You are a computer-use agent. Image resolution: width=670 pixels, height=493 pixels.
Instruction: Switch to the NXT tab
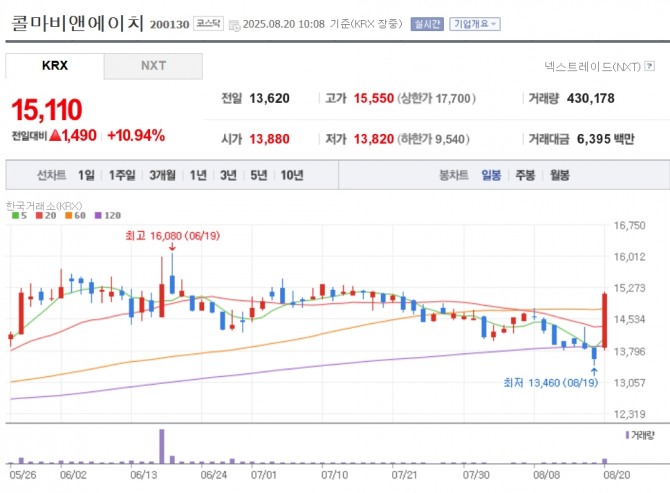click(153, 66)
